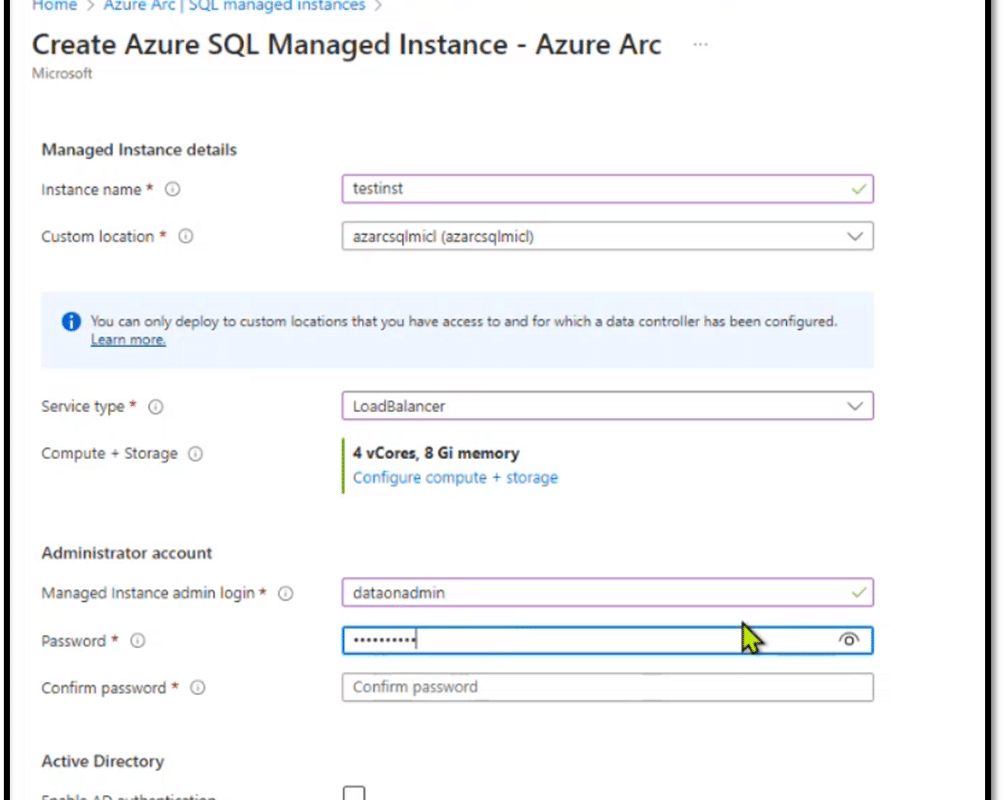Open info tooltip for Compute + Storage

[195, 453]
